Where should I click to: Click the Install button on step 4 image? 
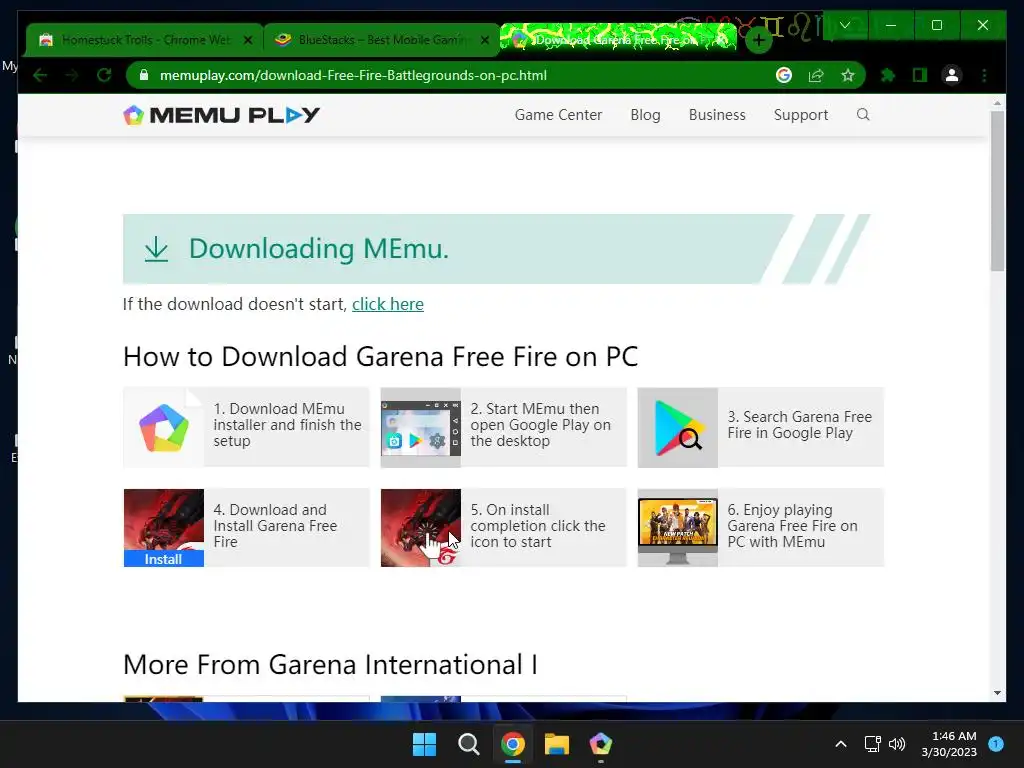(163, 559)
